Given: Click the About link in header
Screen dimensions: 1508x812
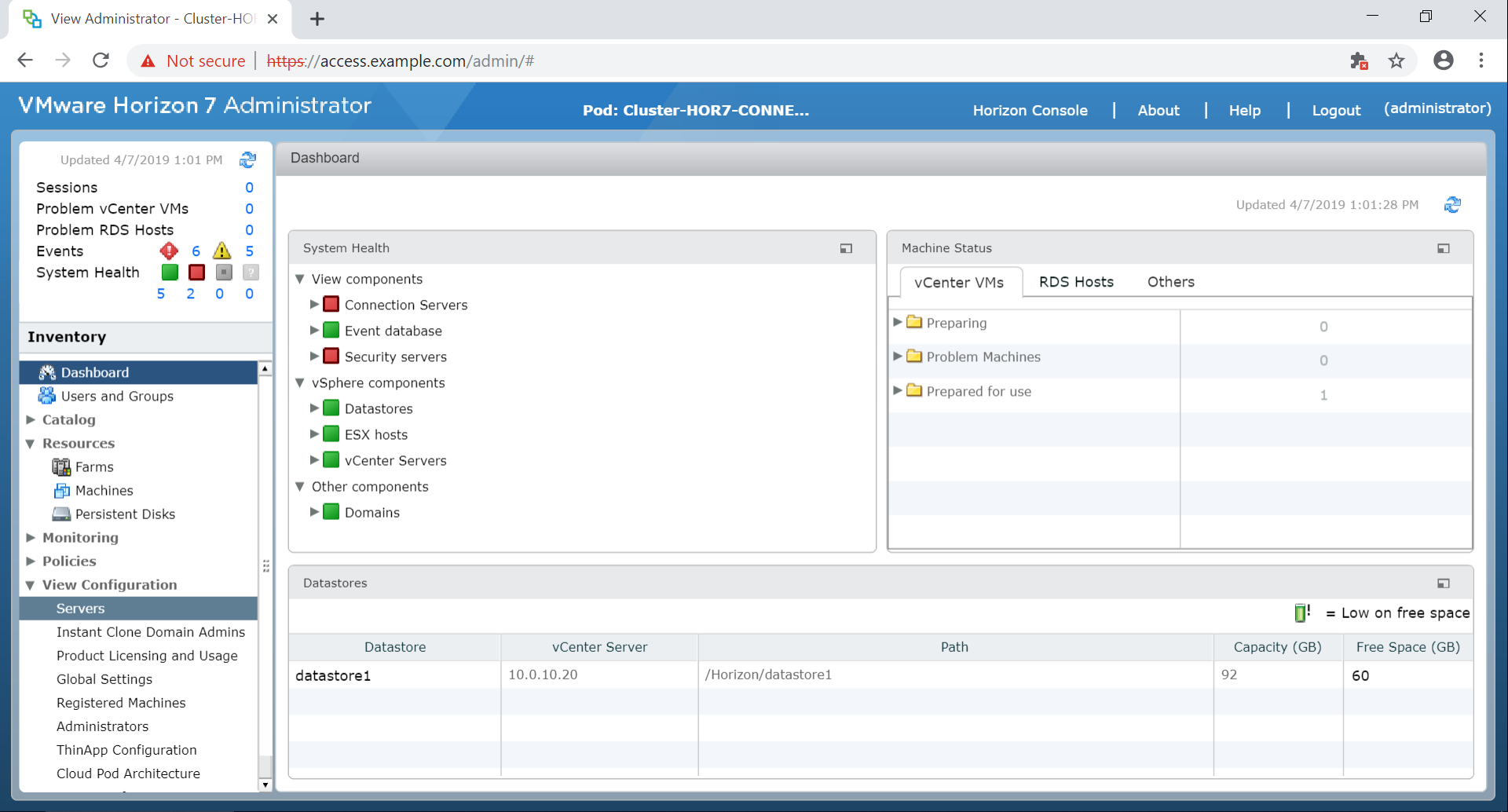Looking at the screenshot, I should coord(1158,111).
